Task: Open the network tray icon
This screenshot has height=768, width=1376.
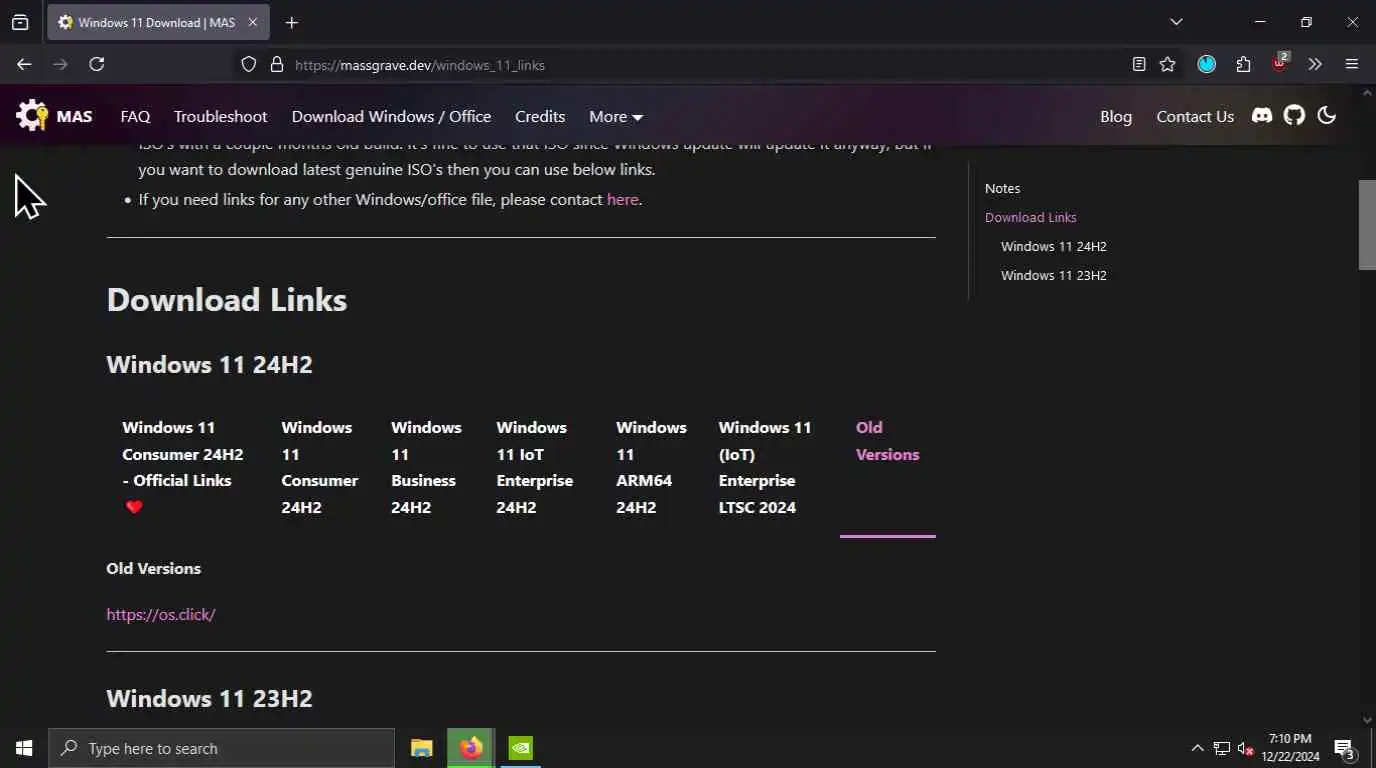Action: (x=1221, y=748)
